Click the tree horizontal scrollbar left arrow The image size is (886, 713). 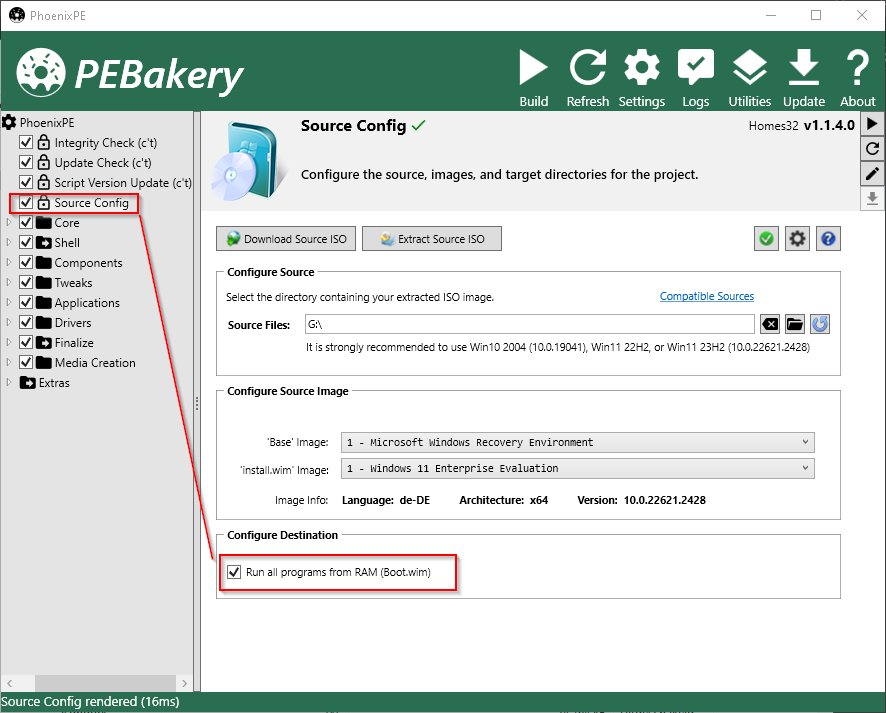point(10,683)
